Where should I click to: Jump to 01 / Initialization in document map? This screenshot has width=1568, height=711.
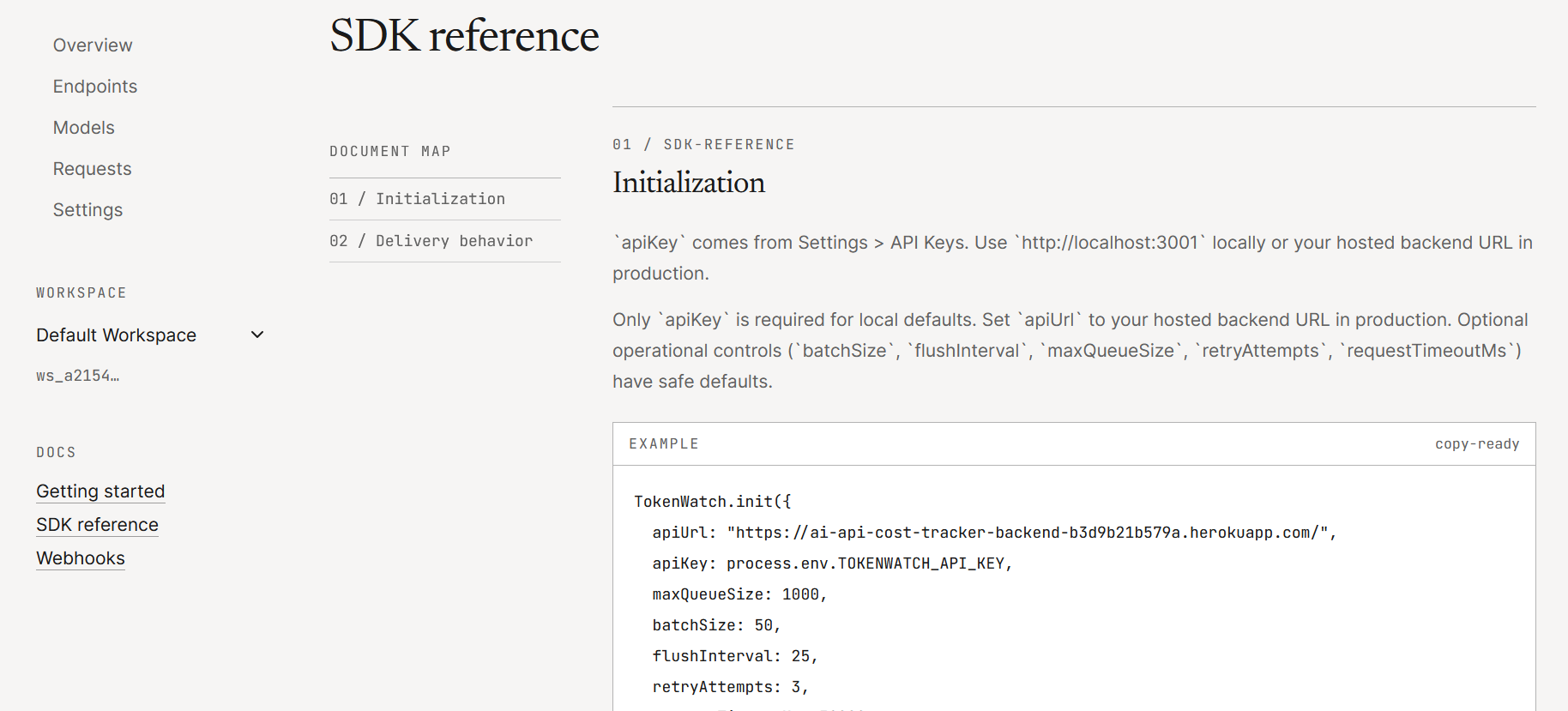pos(445,199)
